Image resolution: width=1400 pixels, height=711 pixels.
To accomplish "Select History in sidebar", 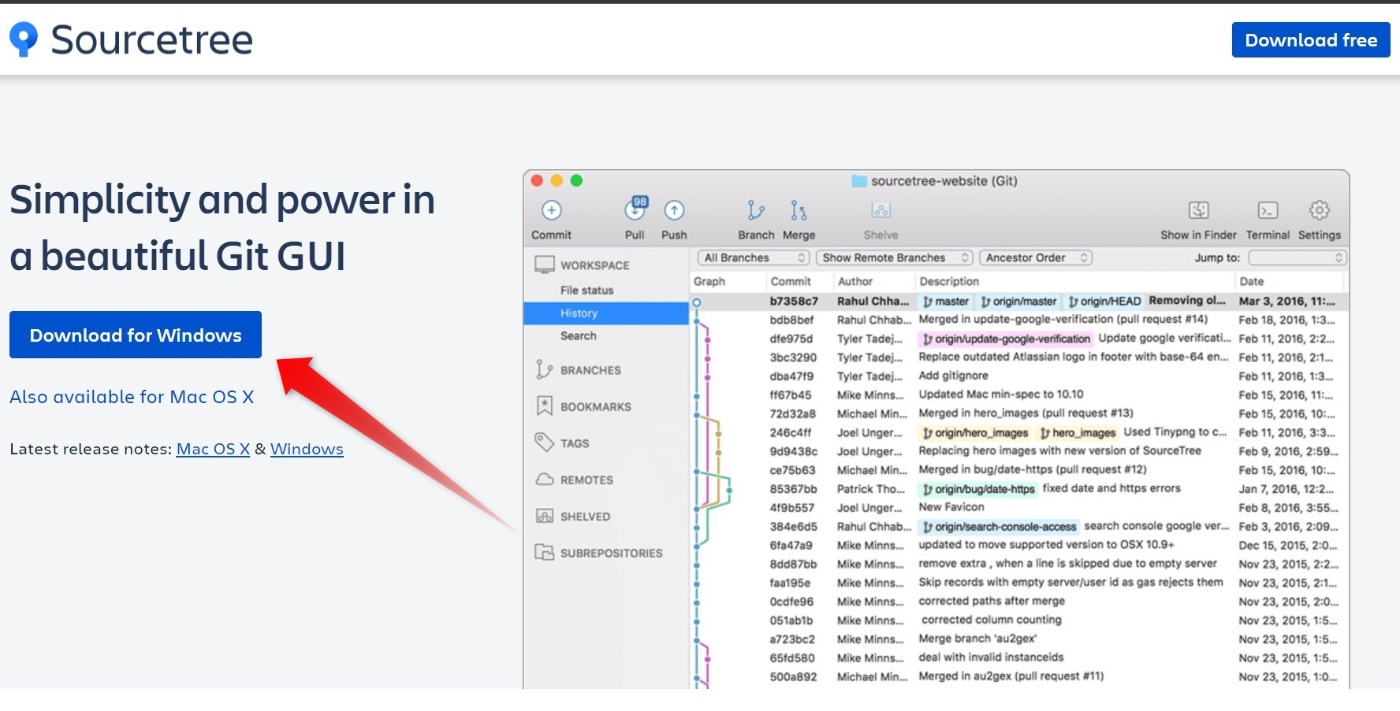I will click(x=606, y=313).
